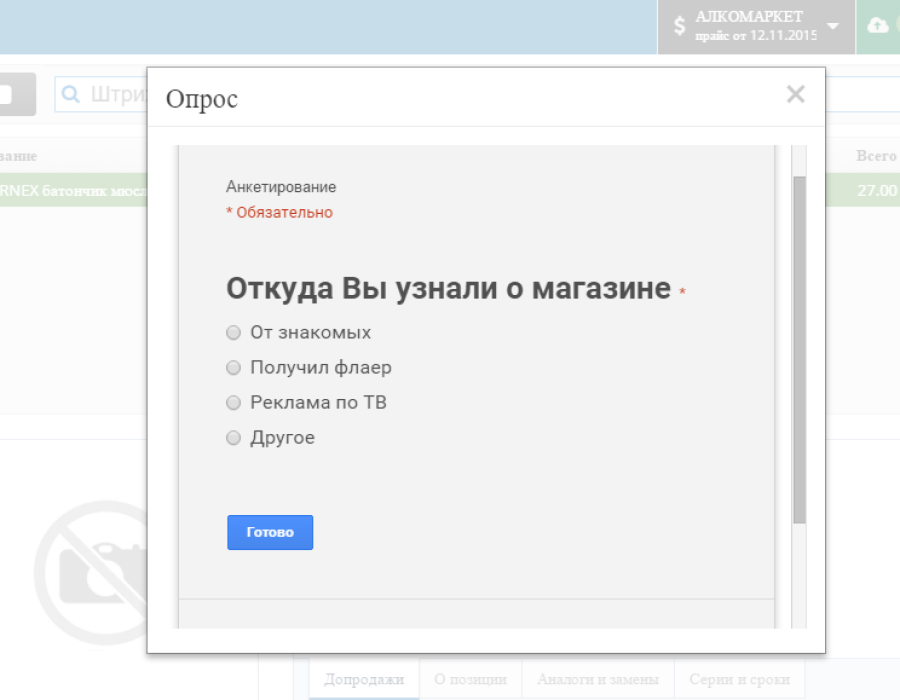Click the gray button left of search

[18, 94]
